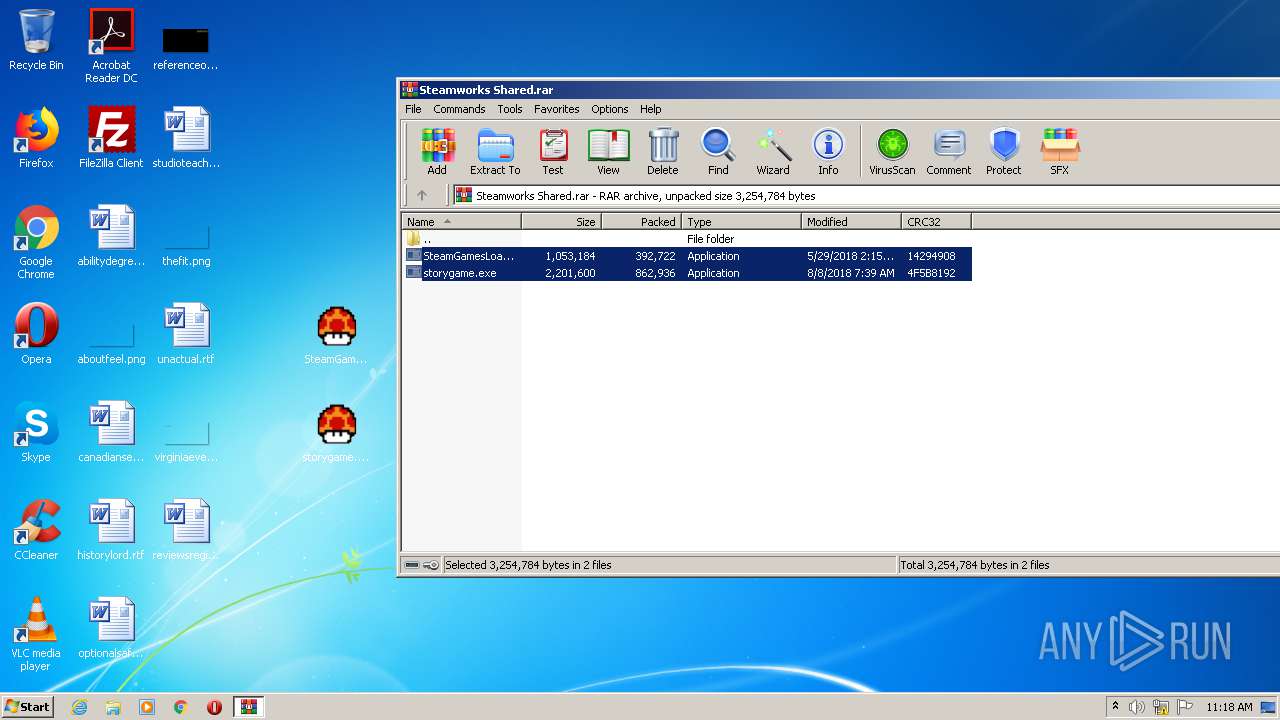Open Google Chrome desktop shortcut
The height and width of the screenshot is (720, 1280).
click(36, 242)
